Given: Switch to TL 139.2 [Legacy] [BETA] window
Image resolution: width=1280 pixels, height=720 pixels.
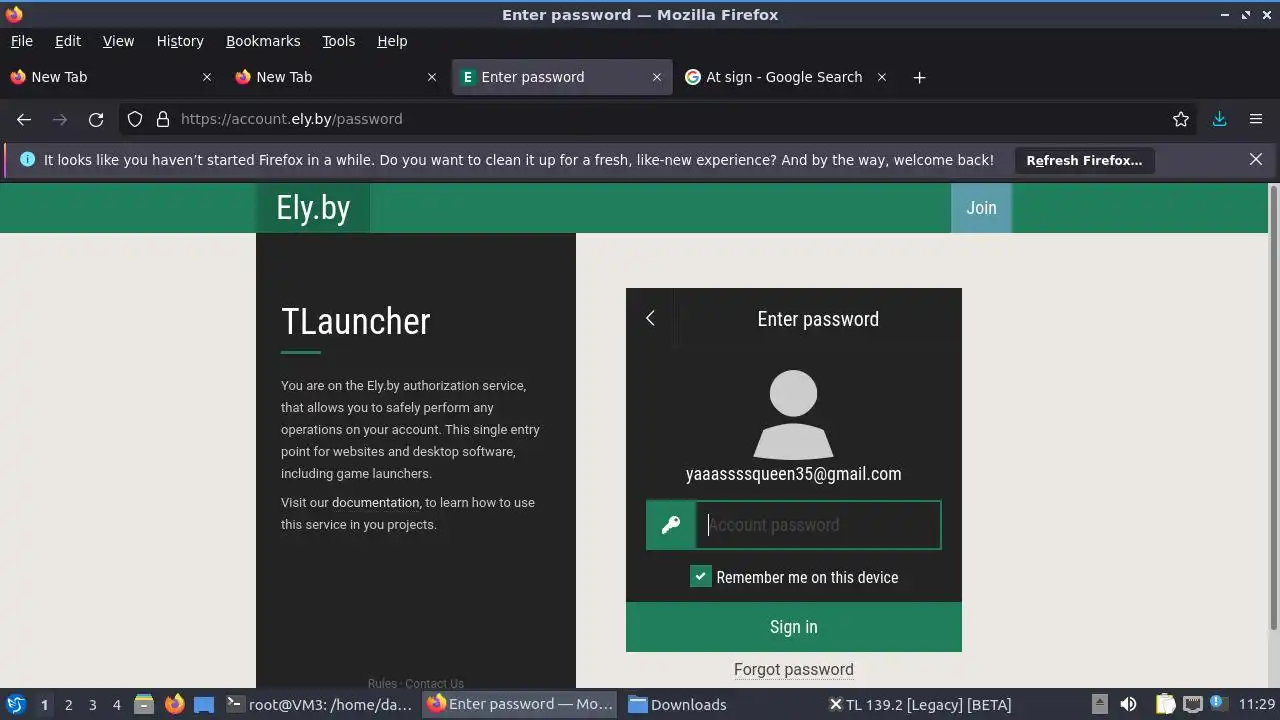Looking at the screenshot, I should click(920, 704).
